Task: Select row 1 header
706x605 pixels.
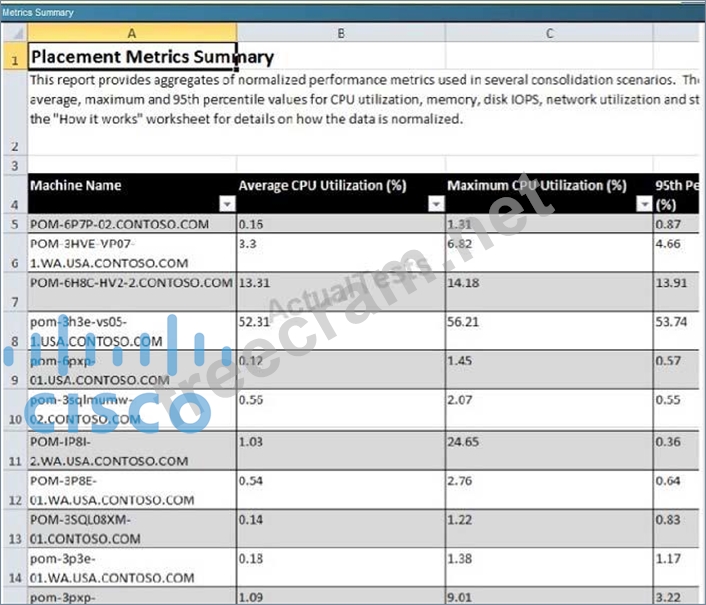Action: [13, 58]
